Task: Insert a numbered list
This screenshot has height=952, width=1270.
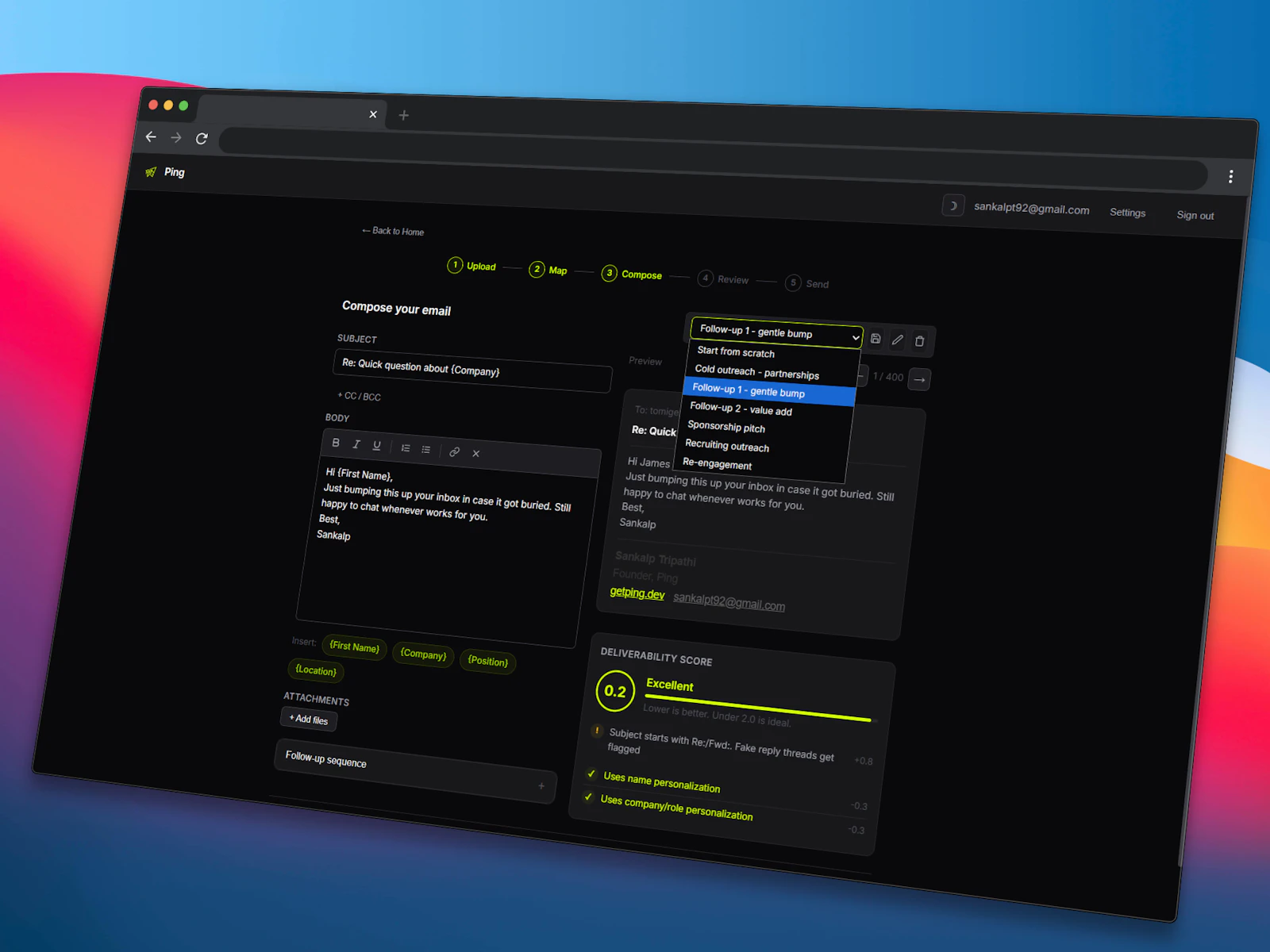Action: [406, 448]
